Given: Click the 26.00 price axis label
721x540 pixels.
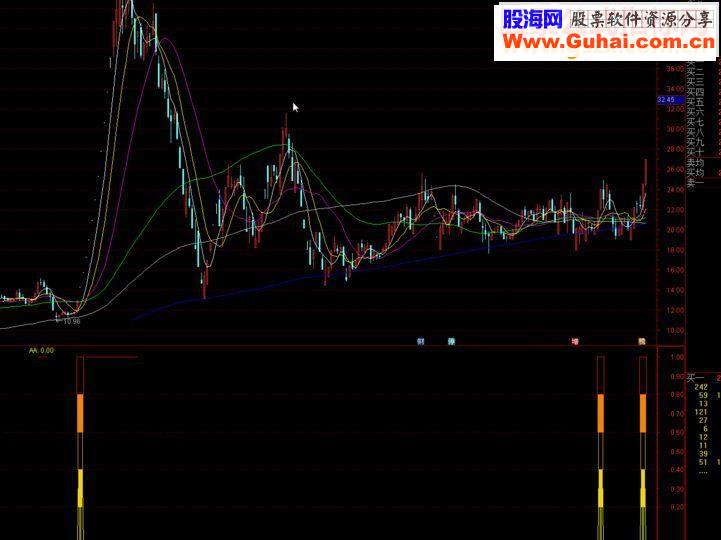Looking at the screenshot, I should point(675,170).
